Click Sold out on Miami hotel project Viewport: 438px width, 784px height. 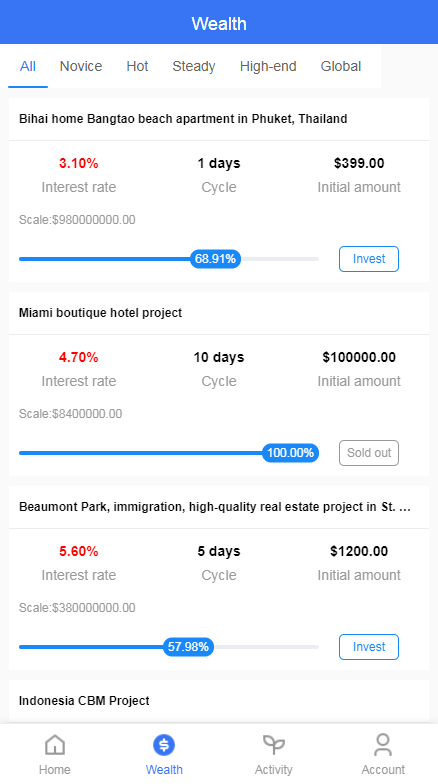pyautogui.click(x=369, y=453)
